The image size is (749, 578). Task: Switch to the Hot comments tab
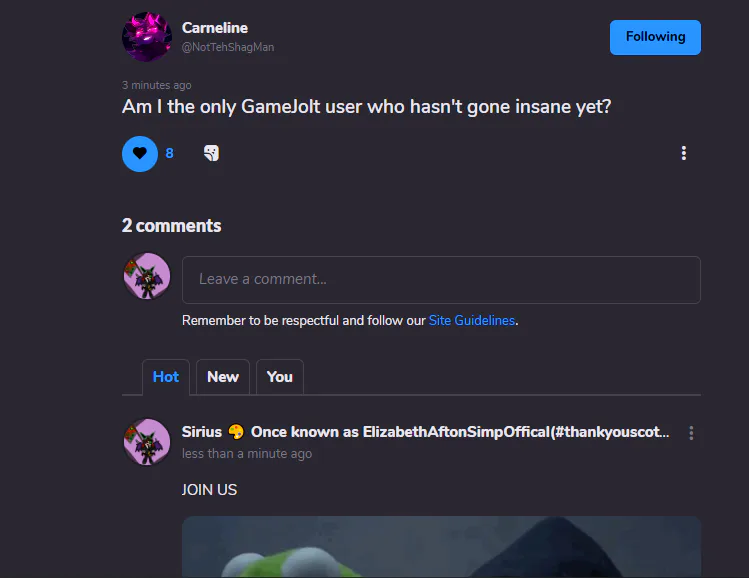[166, 377]
